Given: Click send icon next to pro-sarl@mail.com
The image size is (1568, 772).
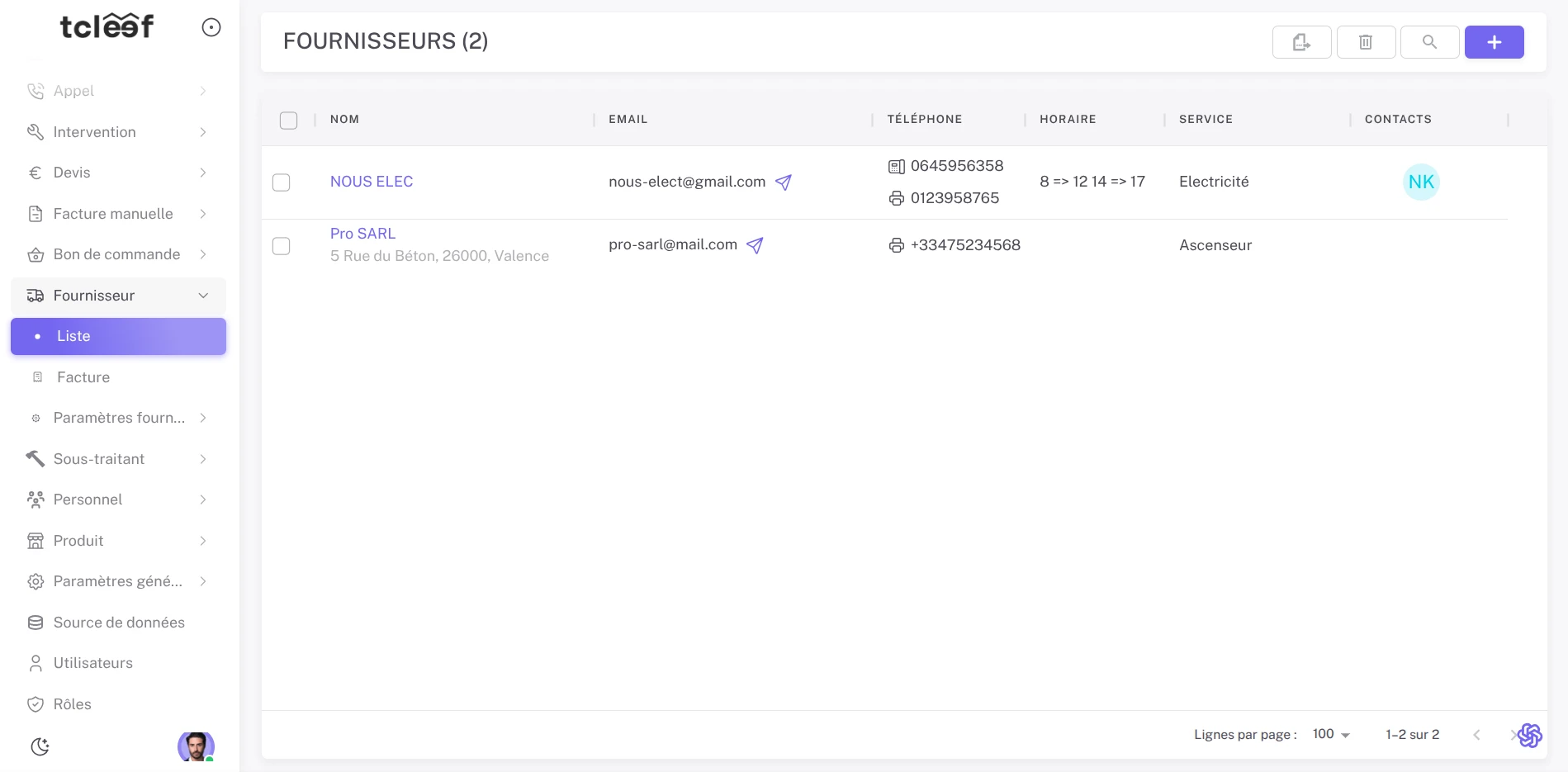Looking at the screenshot, I should (755, 245).
